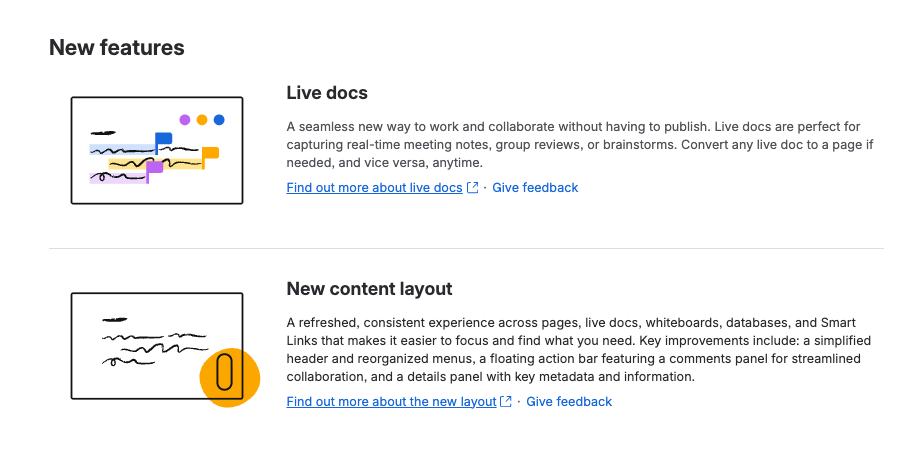Click the blue dot in the Live docs illustration

219,120
